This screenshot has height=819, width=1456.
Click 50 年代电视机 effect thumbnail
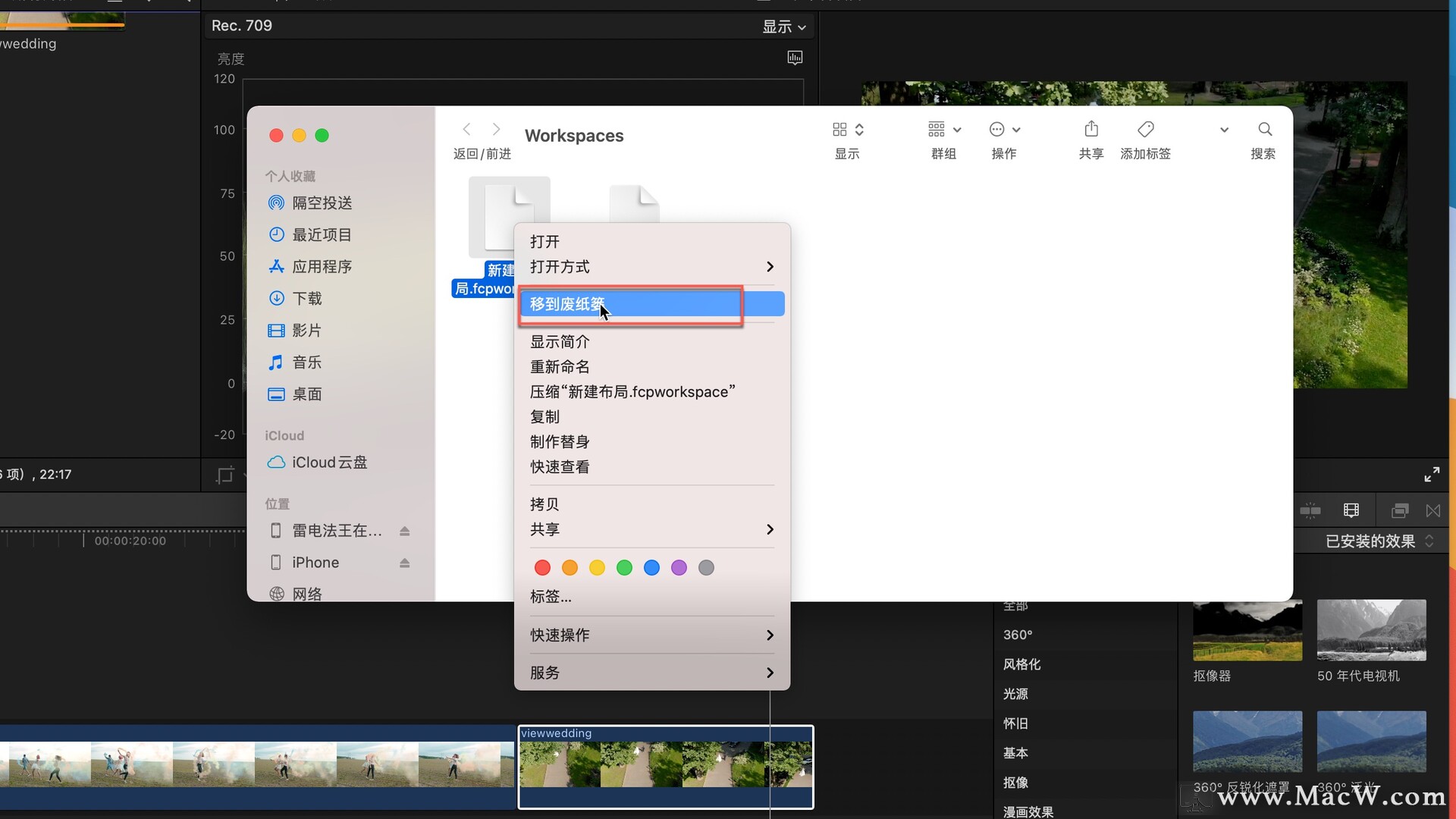(1372, 630)
